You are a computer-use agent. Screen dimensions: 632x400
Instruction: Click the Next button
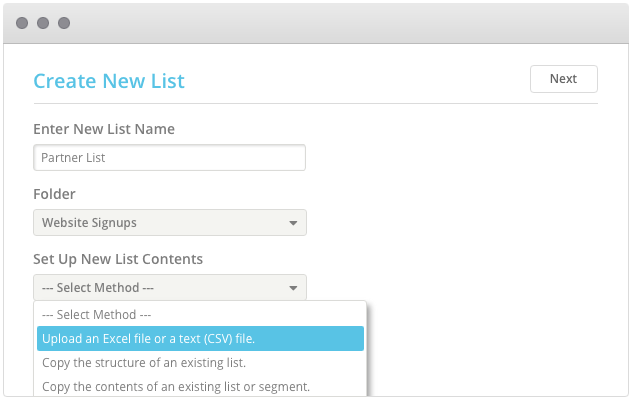pyautogui.click(x=563, y=79)
